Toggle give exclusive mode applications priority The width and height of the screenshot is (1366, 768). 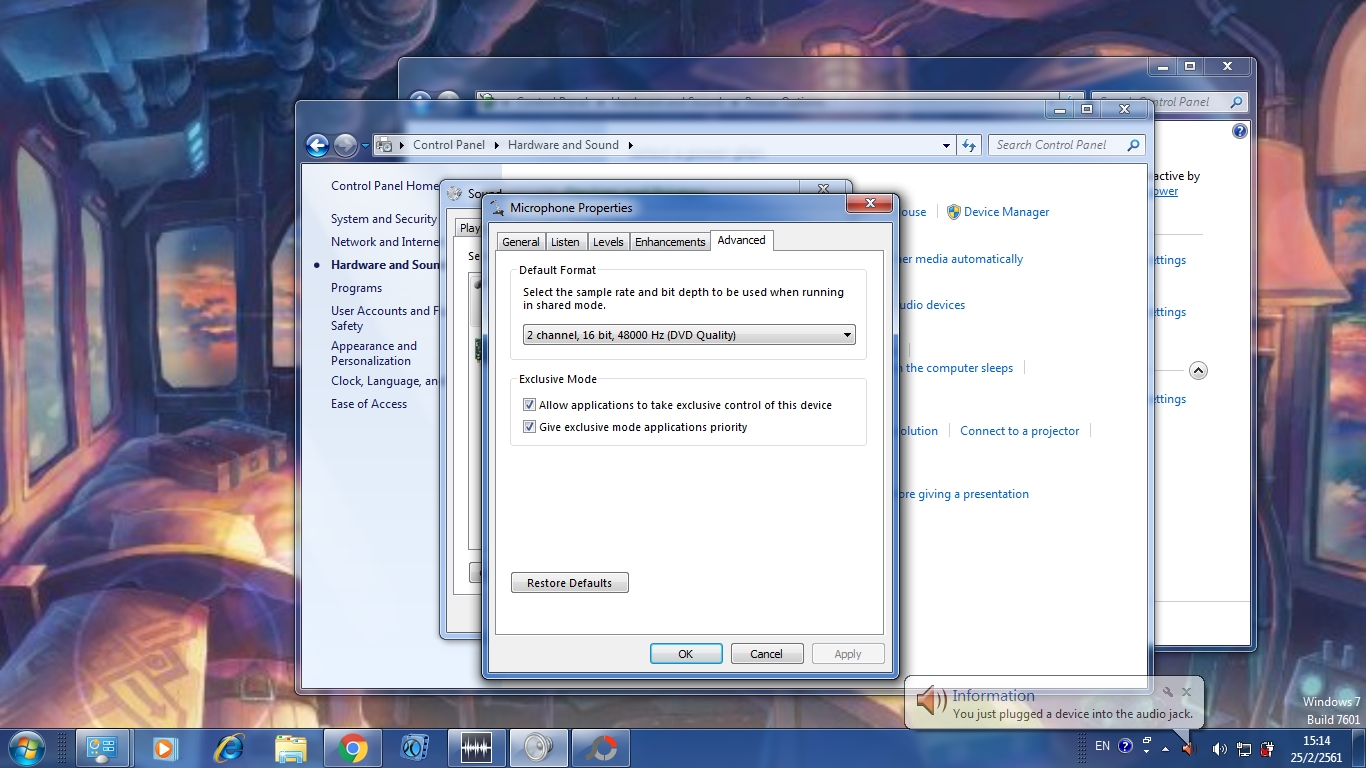(529, 427)
